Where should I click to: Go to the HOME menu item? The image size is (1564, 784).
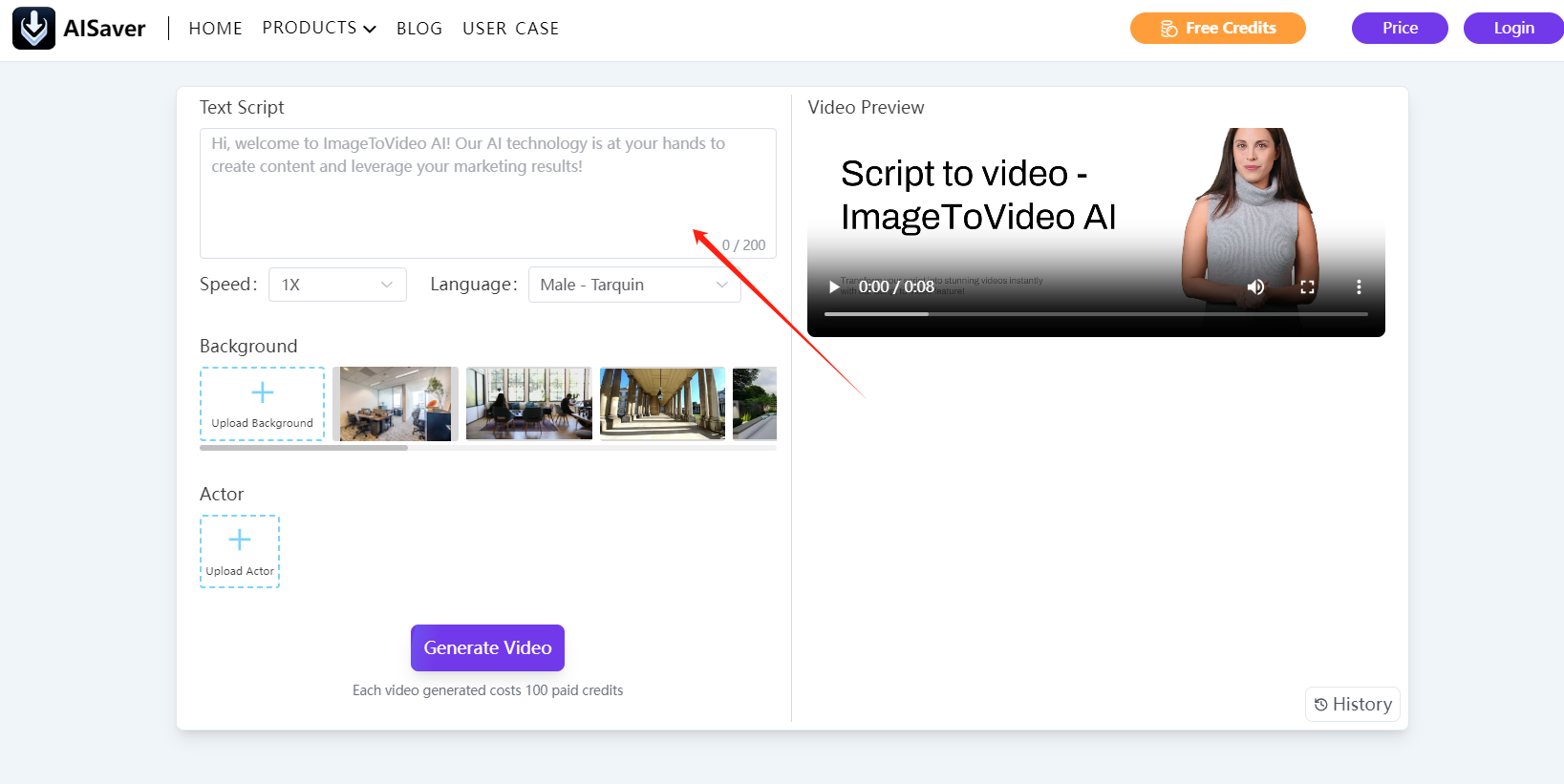(216, 29)
